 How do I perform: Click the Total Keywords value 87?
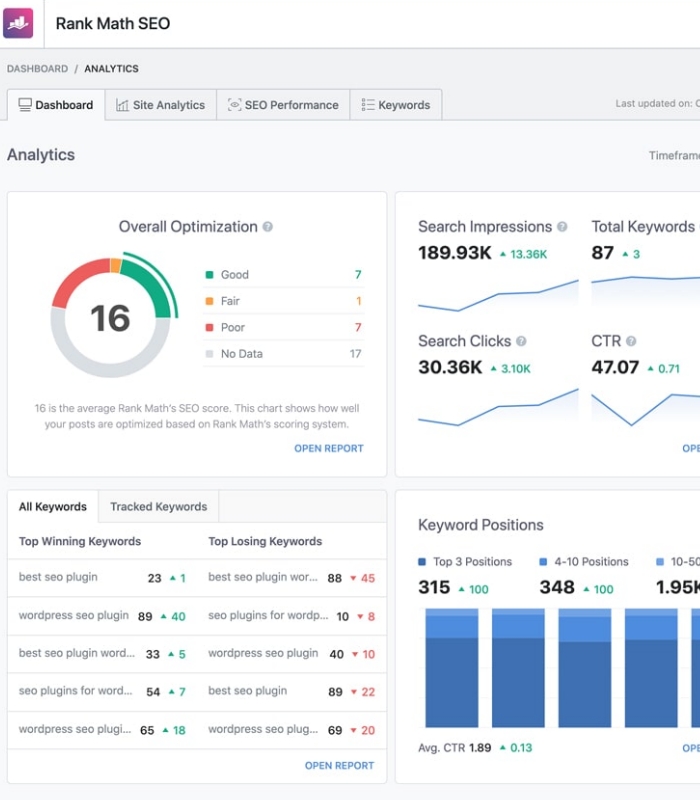coord(603,253)
